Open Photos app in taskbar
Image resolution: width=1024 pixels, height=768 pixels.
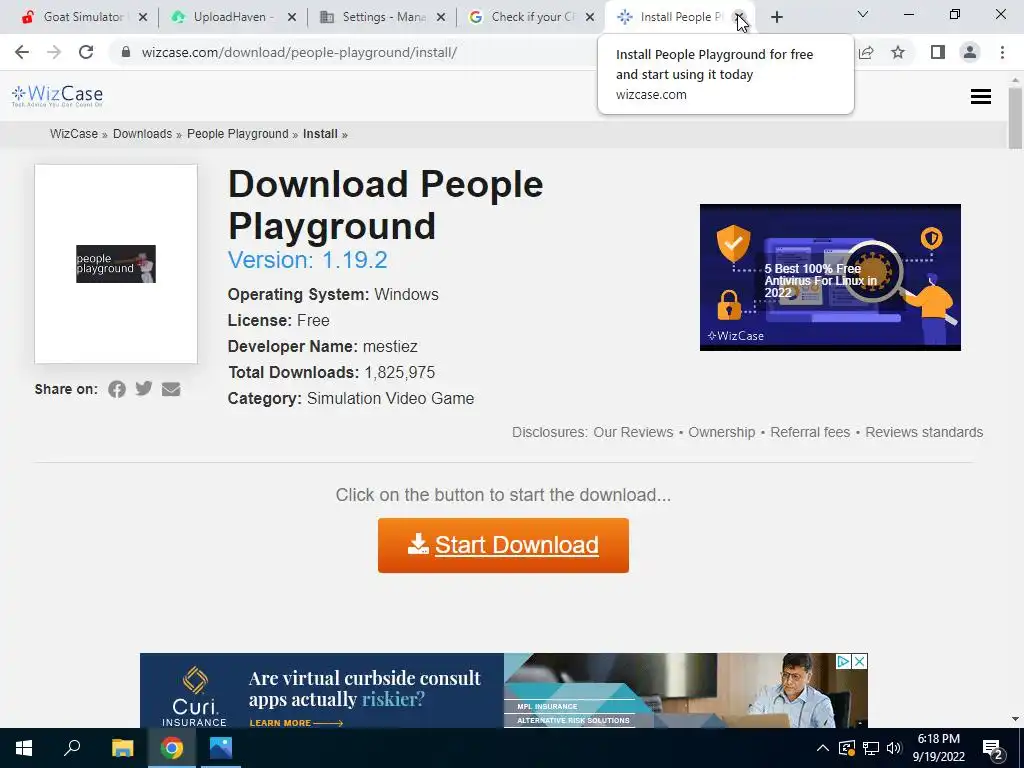221,748
